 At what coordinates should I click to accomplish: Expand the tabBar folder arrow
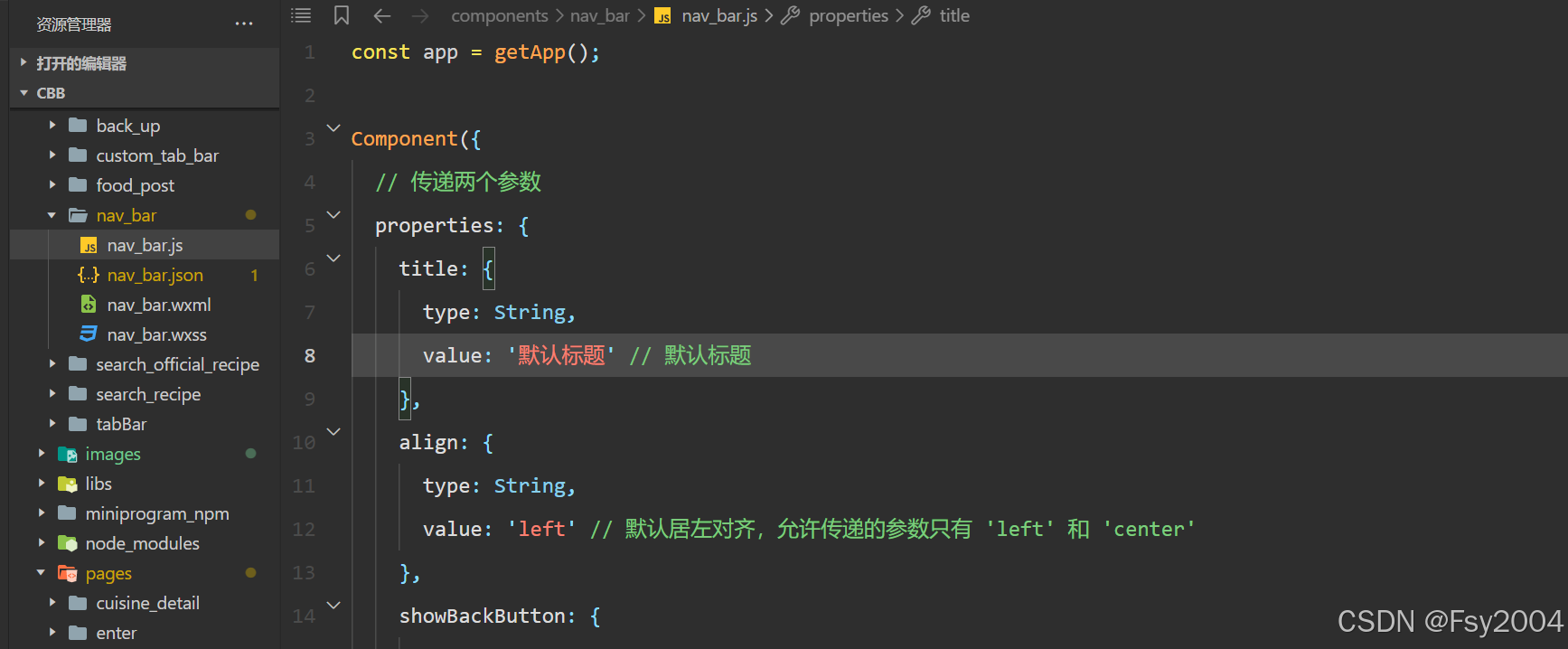(x=52, y=424)
